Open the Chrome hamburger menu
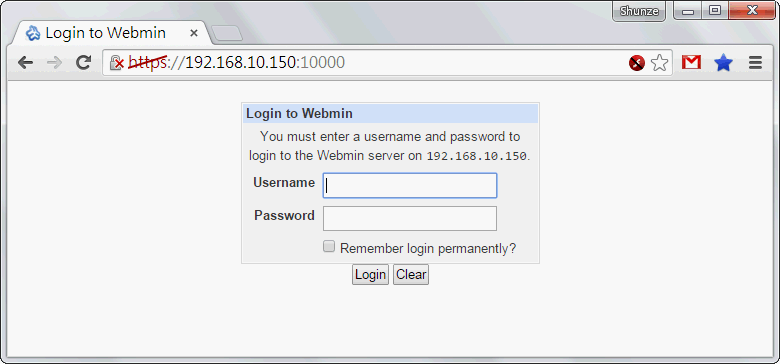The image size is (780, 364). point(755,63)
